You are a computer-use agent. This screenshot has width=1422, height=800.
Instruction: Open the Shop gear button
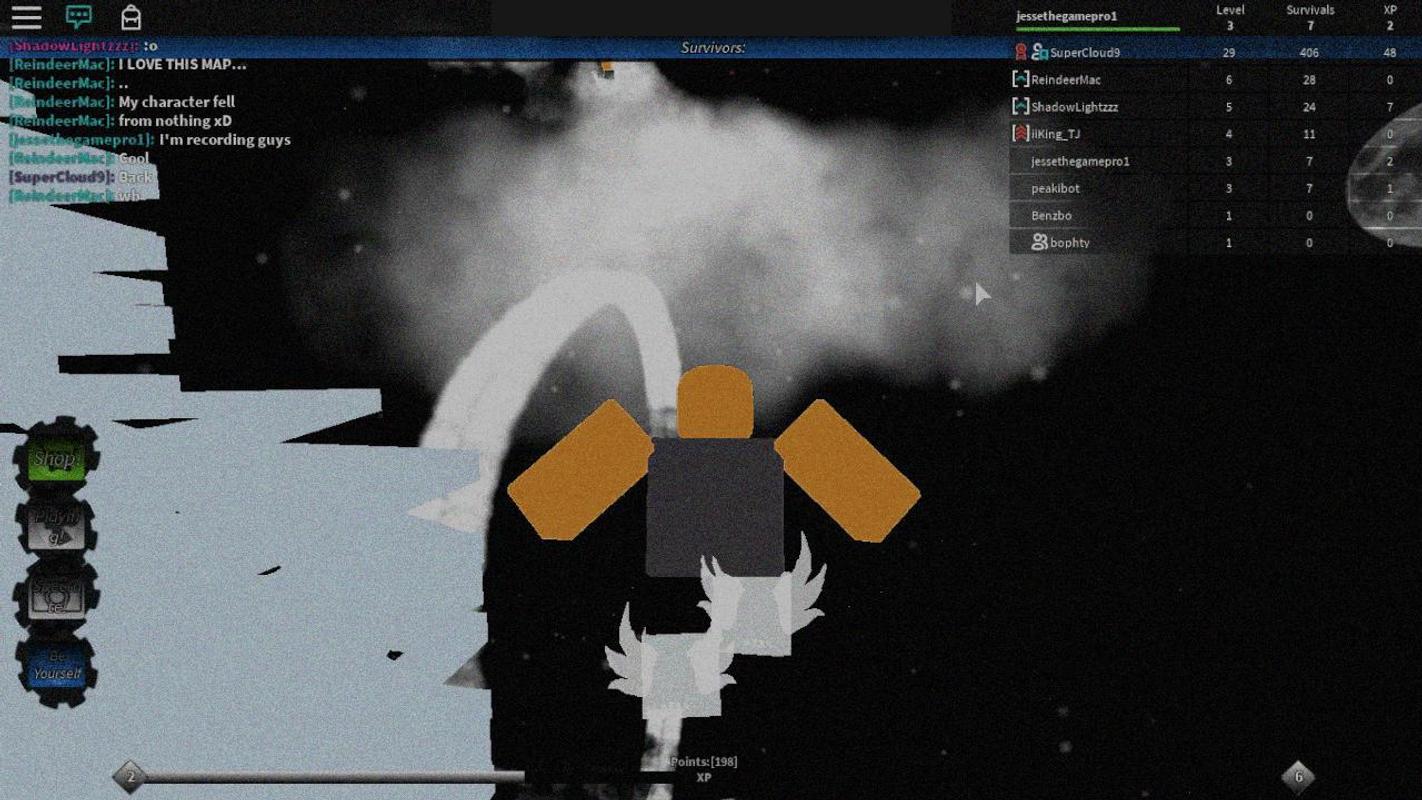pos(56,459)
